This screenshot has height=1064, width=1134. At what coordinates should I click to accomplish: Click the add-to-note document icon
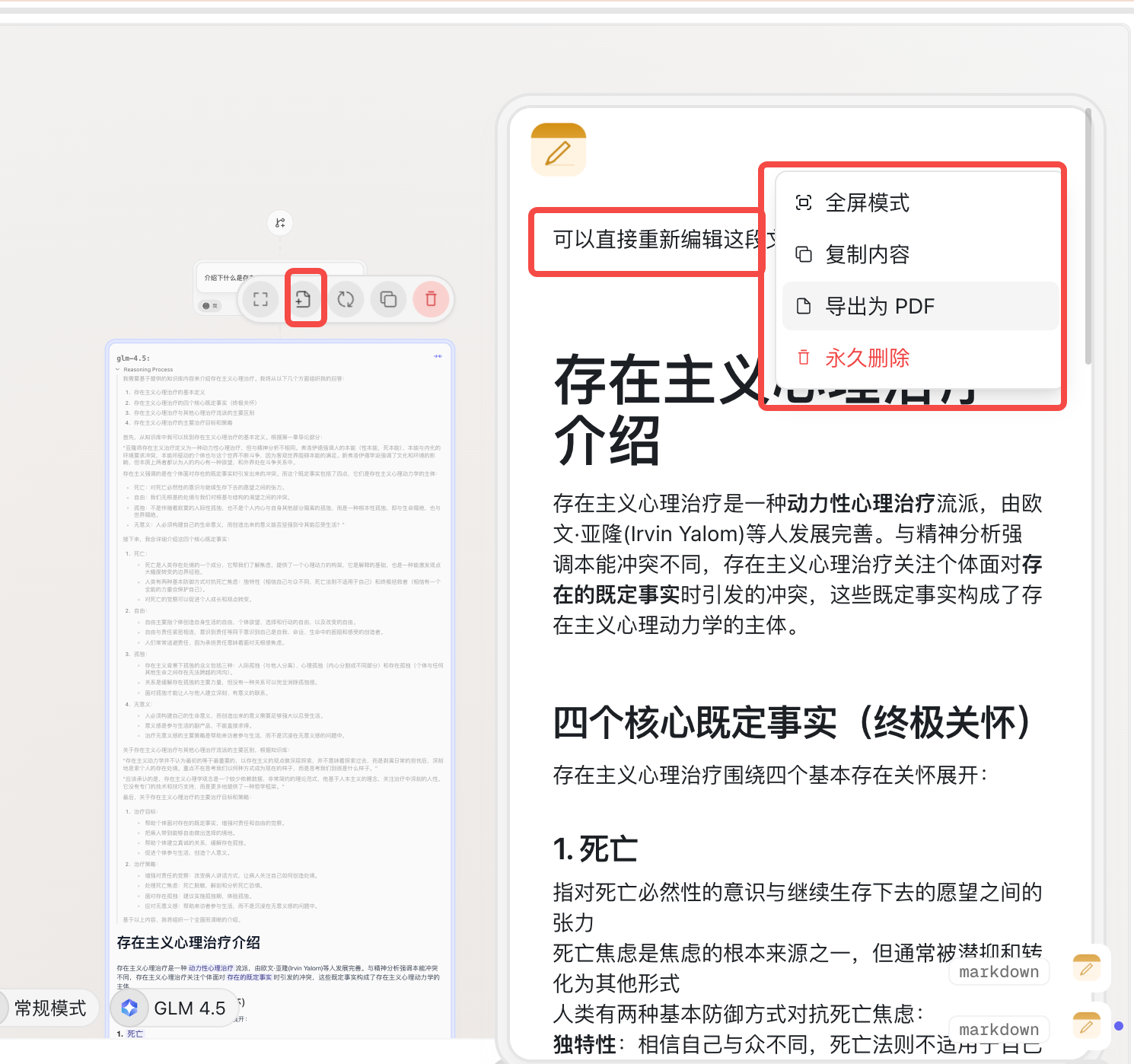[303, 299]
